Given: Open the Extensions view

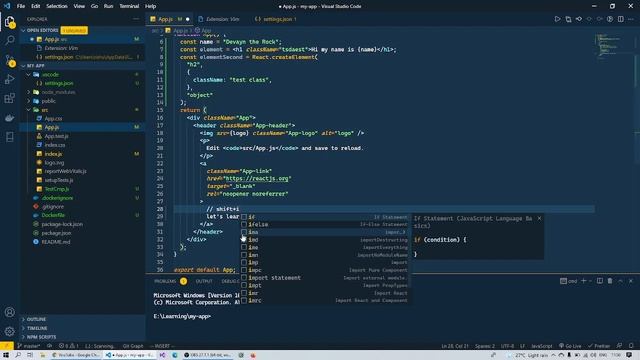Looking at the screenshot, I should pos(9,98).
